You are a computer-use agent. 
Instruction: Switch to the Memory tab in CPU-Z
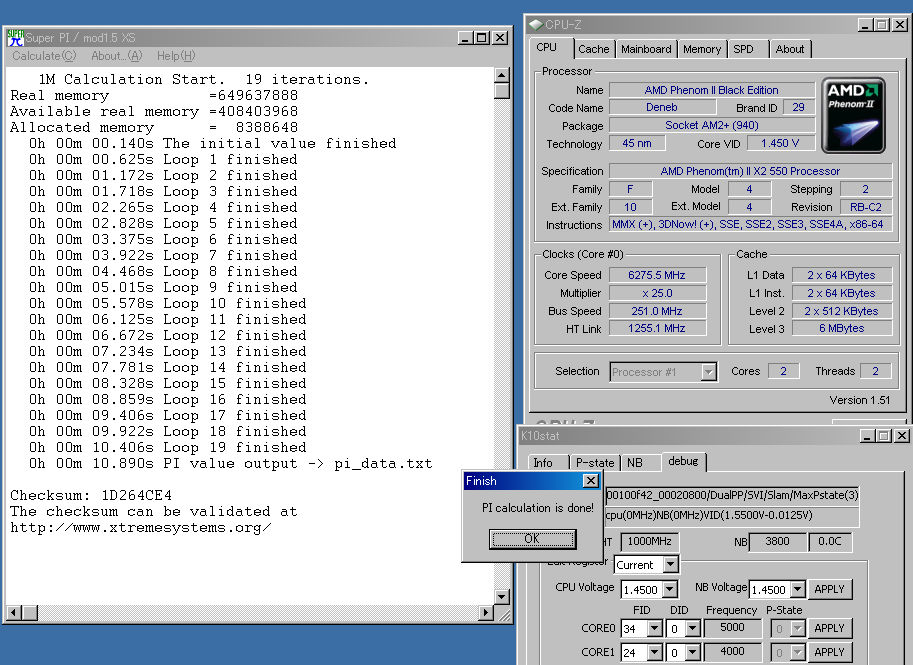click(702, 49)
